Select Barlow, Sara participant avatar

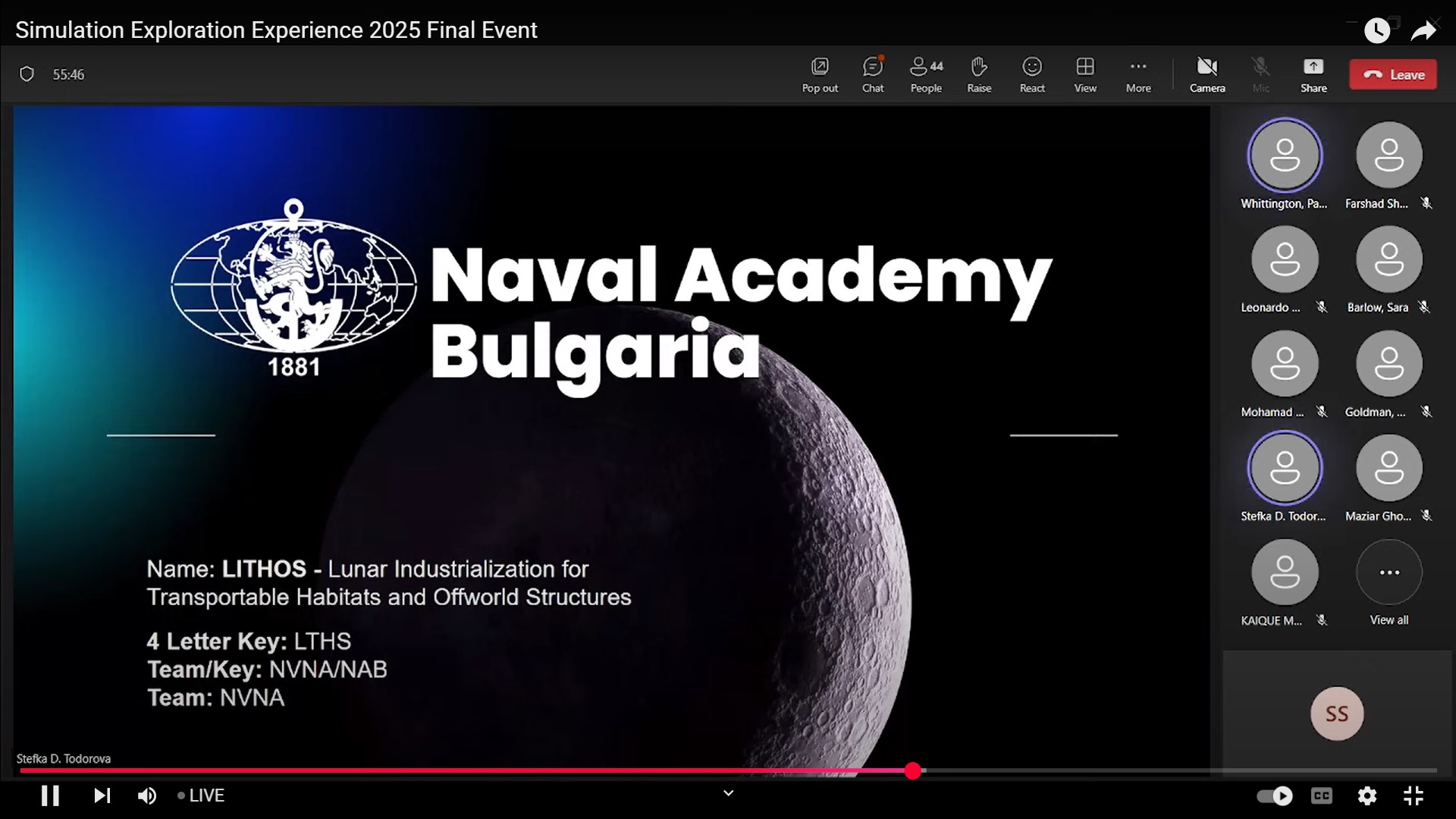[1389, 259]
